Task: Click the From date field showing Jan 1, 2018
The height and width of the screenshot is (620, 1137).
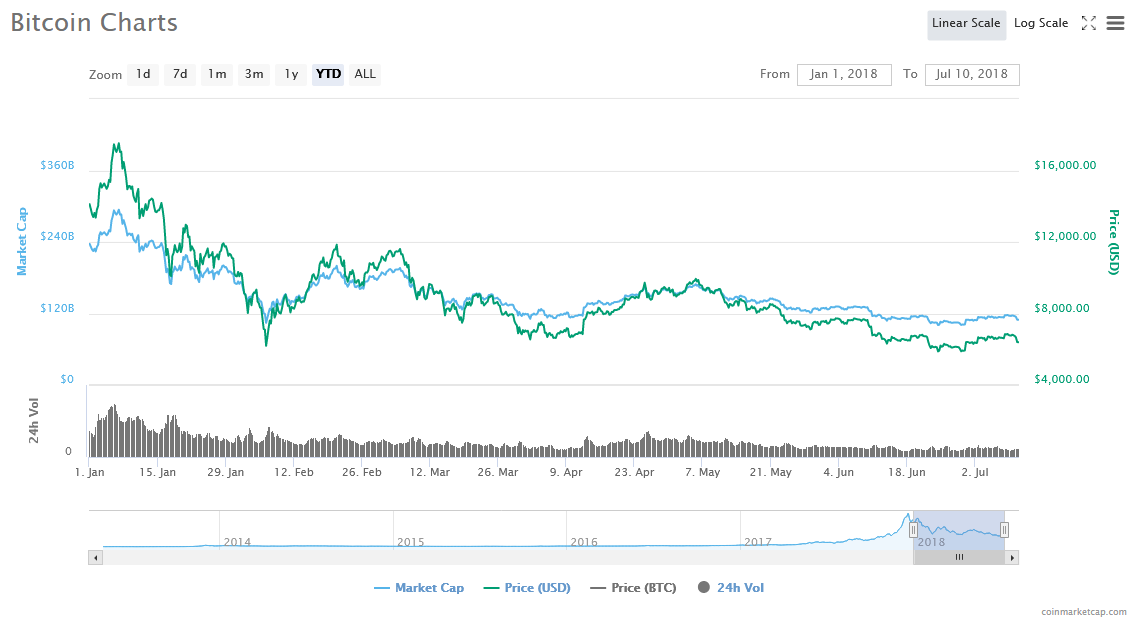Action: pos(844,74)
